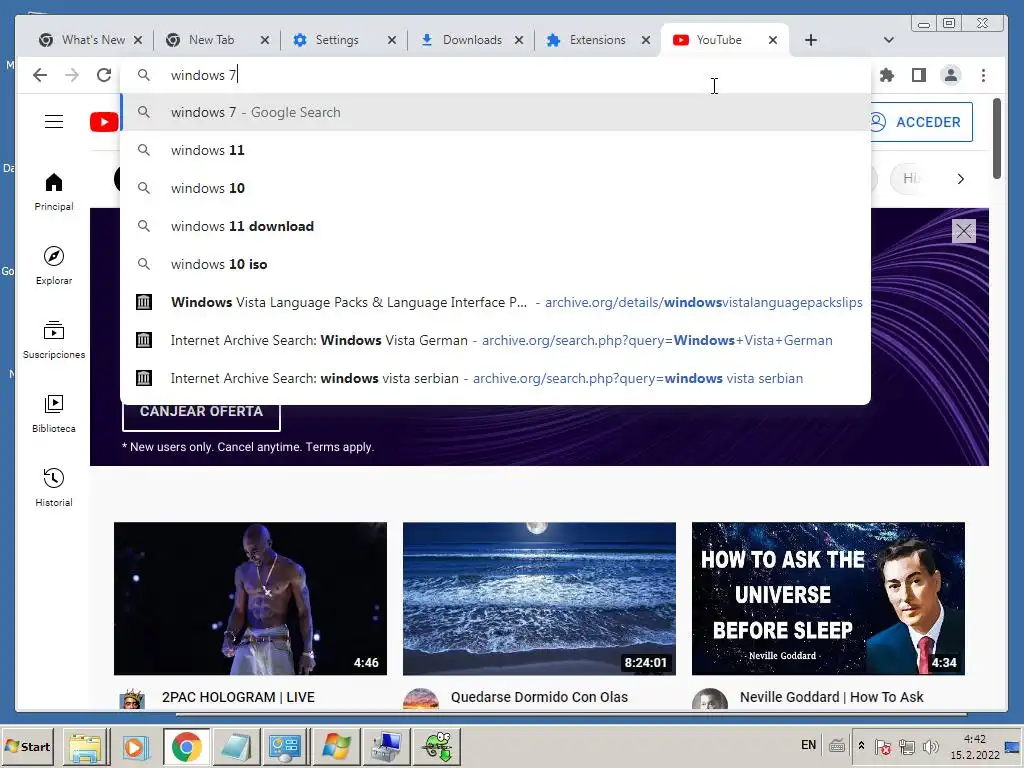
Task: Reload the page with the refresh icon
Action: click(x=104, y=75)
